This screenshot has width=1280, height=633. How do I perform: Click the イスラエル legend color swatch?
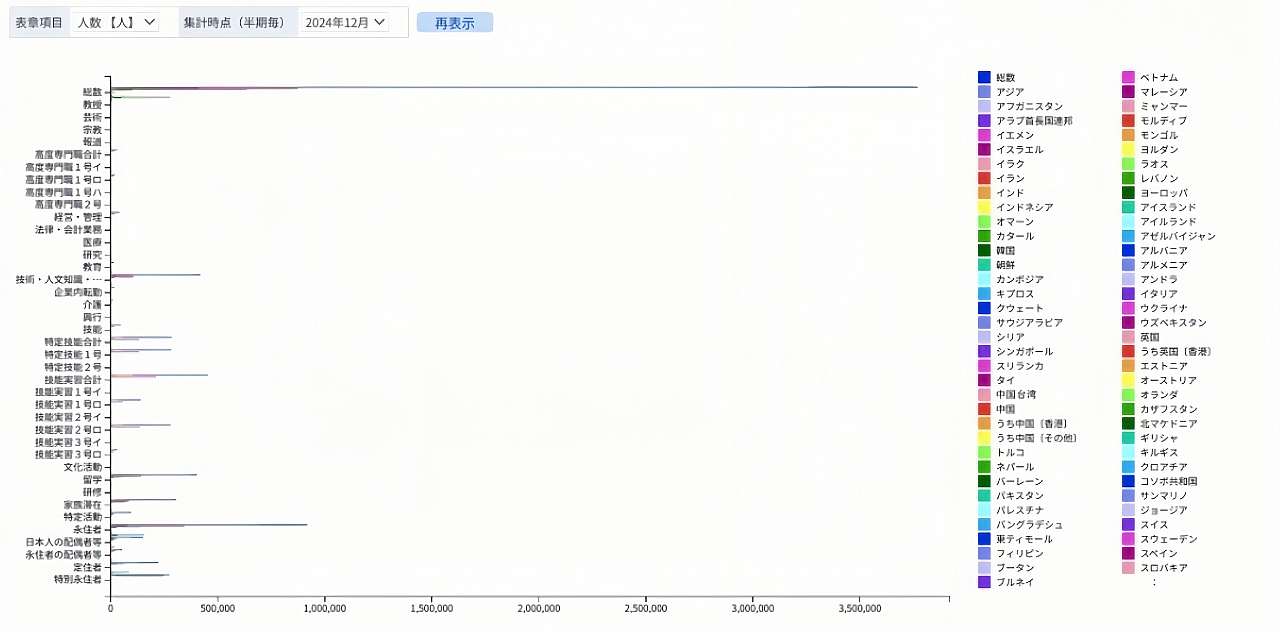[984, 149]
